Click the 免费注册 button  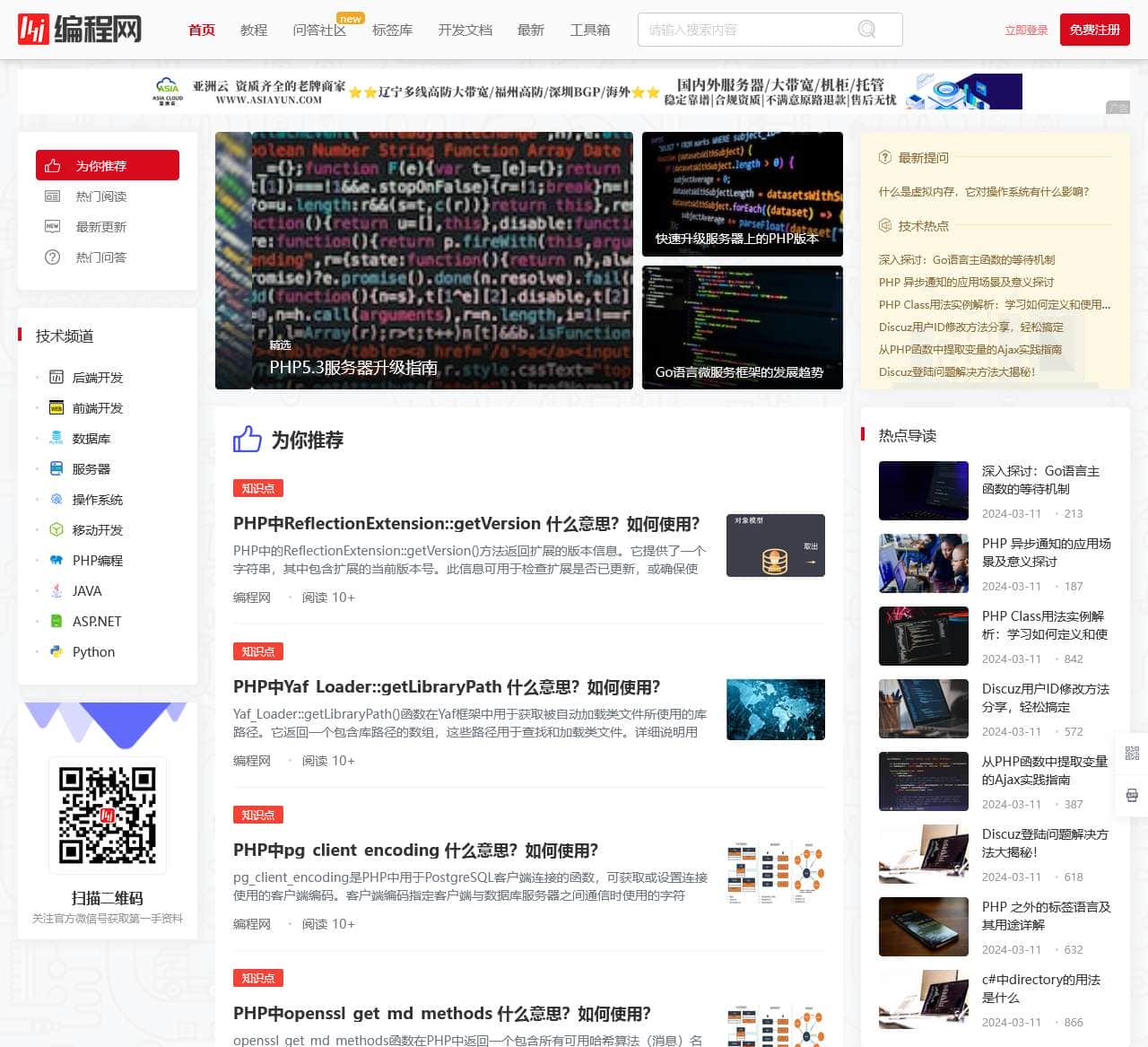[x=1095, y=30]
